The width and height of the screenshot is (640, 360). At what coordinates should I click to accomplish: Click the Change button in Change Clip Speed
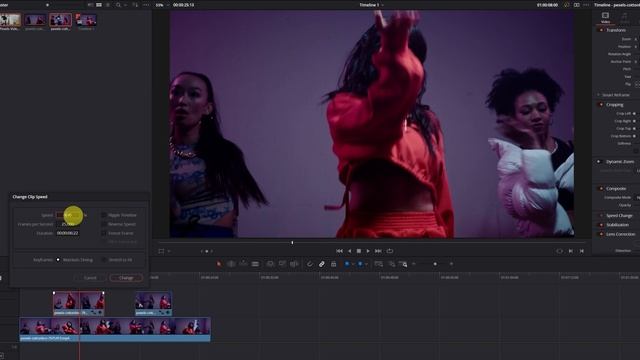[126, 278]
